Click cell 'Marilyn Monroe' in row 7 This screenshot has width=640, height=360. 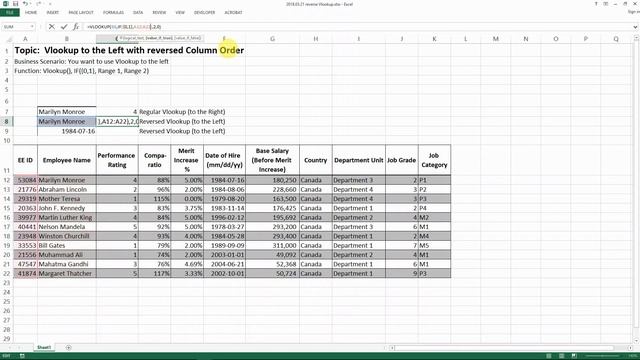pos(67,111)
